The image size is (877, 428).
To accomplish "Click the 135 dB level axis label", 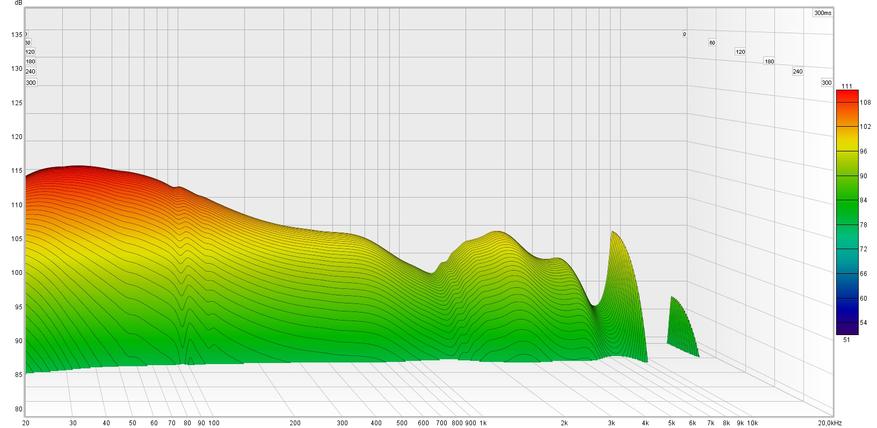I will (16, 35).
